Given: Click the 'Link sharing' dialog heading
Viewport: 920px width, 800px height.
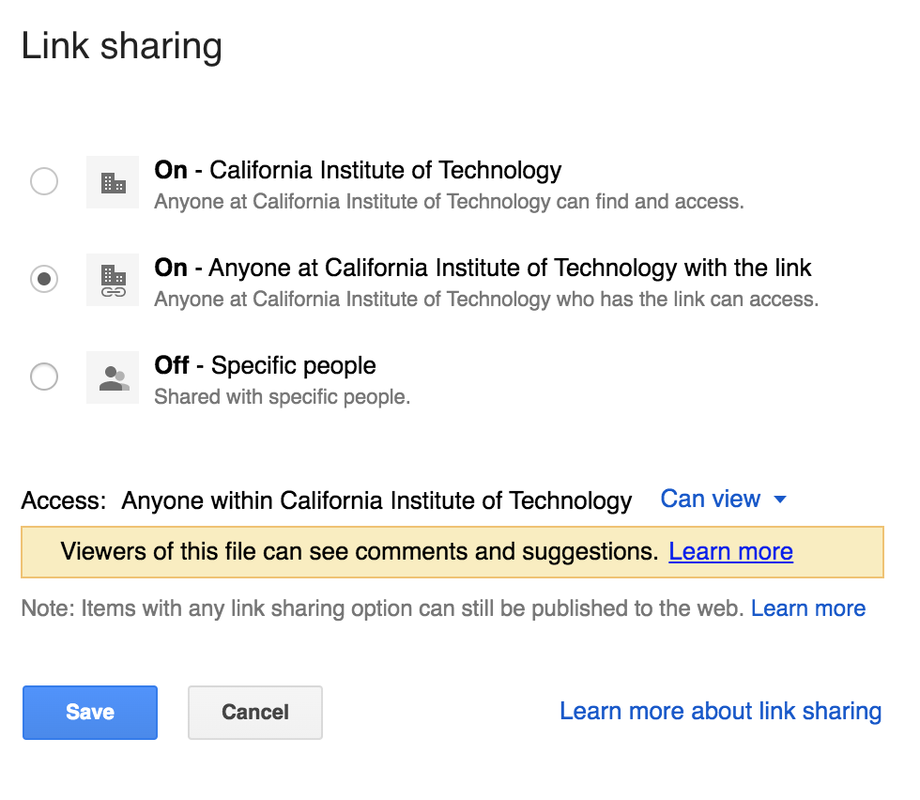Looking at the screenshot, I should pos(122,47).
